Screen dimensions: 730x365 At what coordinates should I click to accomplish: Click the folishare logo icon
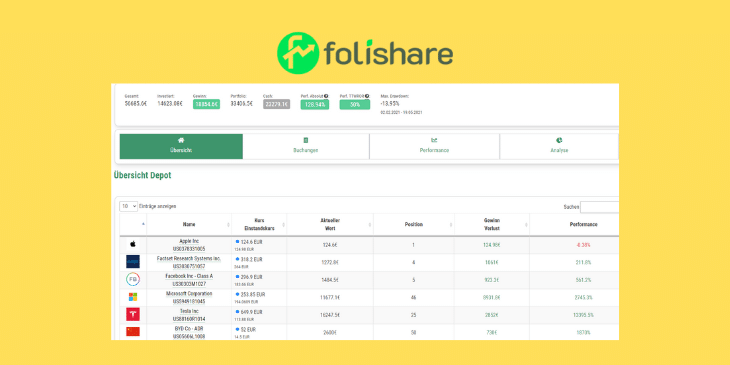[298, 53]
